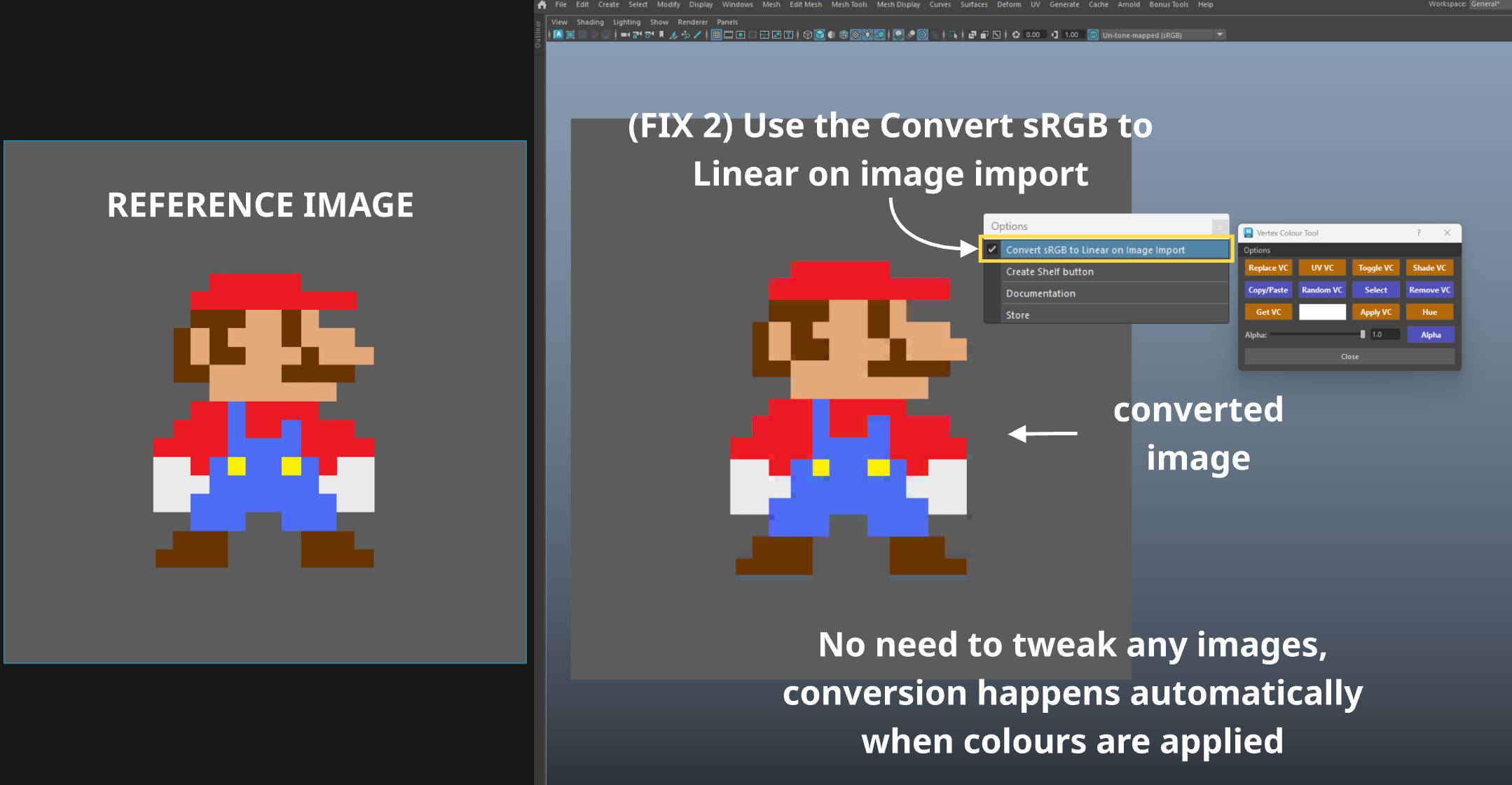1512x785 pixels.
Task: Open camera attributes gear-camera icon
Action: tap(650, 35)
